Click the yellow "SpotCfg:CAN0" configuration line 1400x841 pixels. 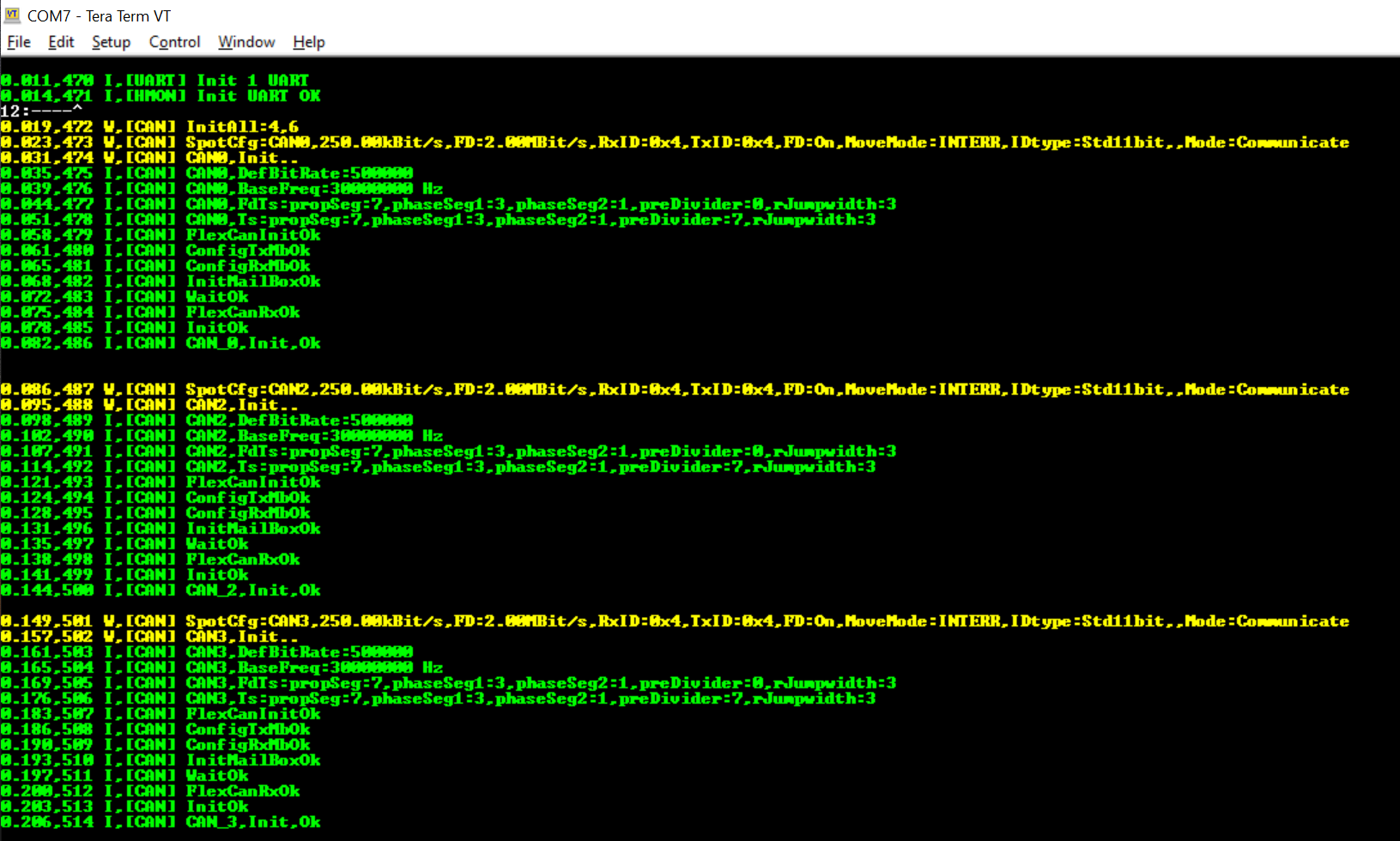click(675, 142)
